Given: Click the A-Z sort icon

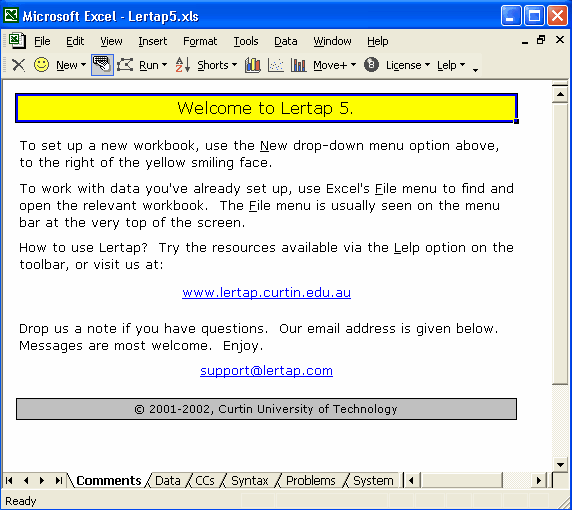Looking at the screenshot, I should click(182, 65).
